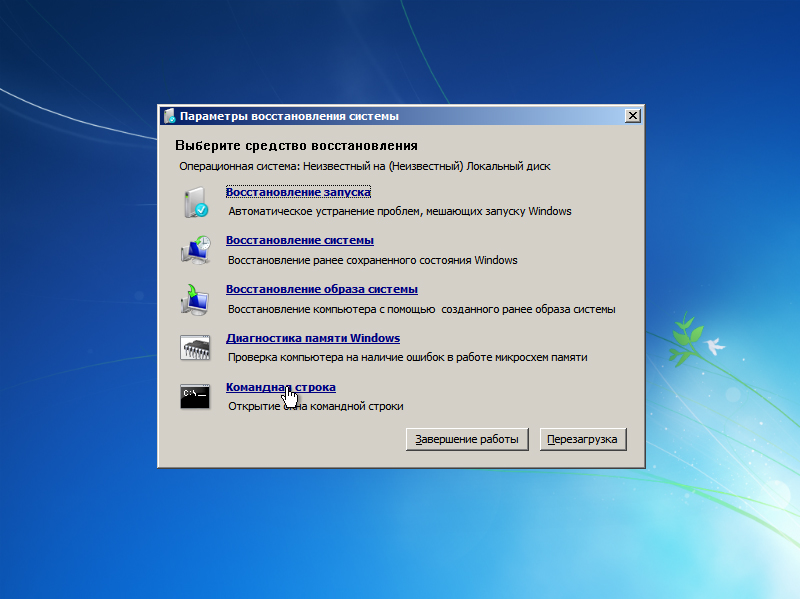Launch Диагностика памяти Windows
Viewport: 800px width, 599px height.
[313, 338]
